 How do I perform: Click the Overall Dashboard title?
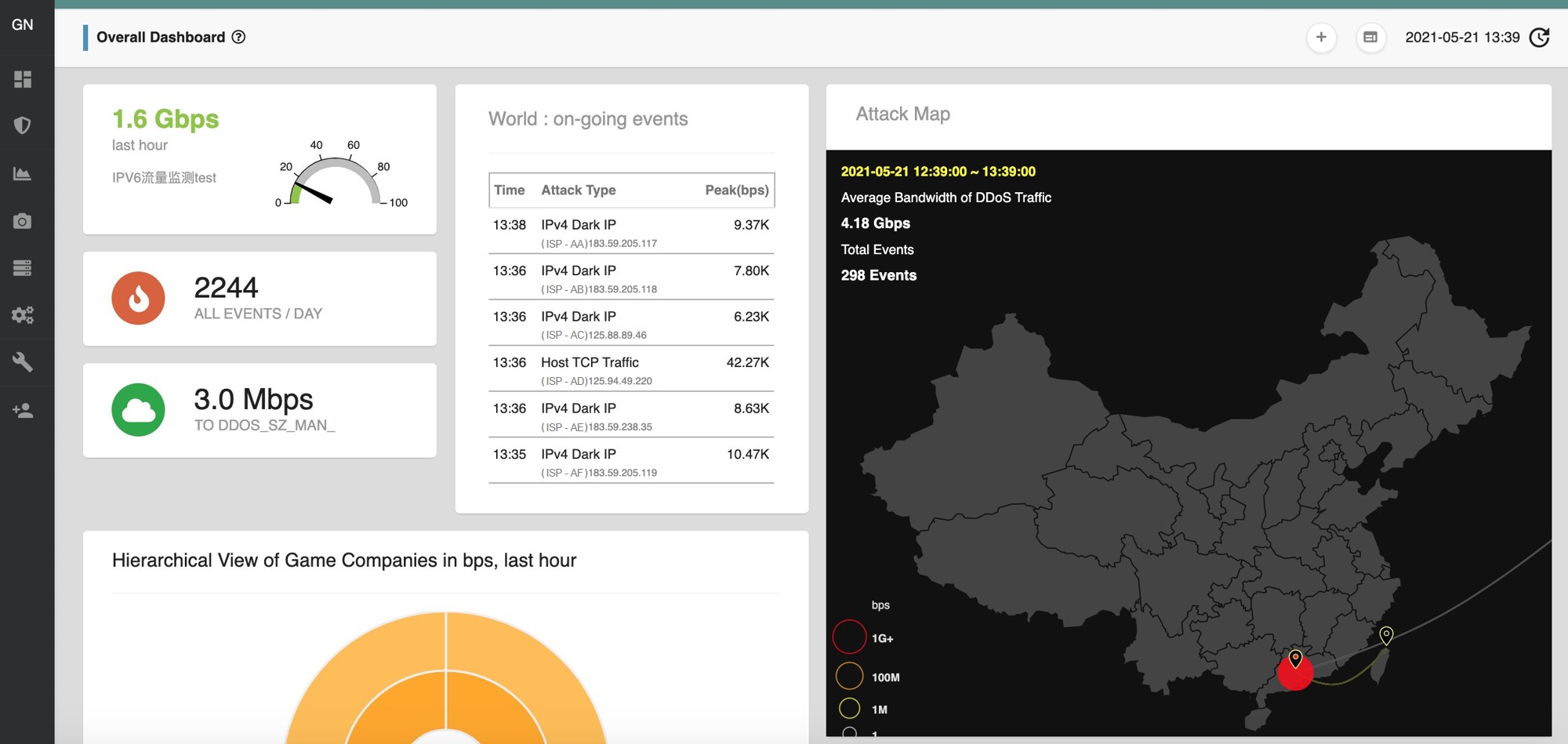[161, 37]
